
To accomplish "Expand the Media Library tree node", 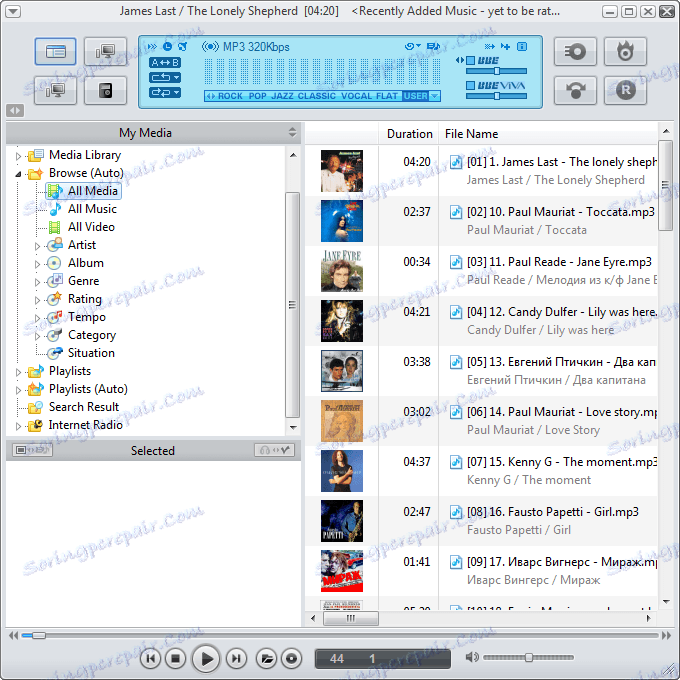I will [18, 156].
